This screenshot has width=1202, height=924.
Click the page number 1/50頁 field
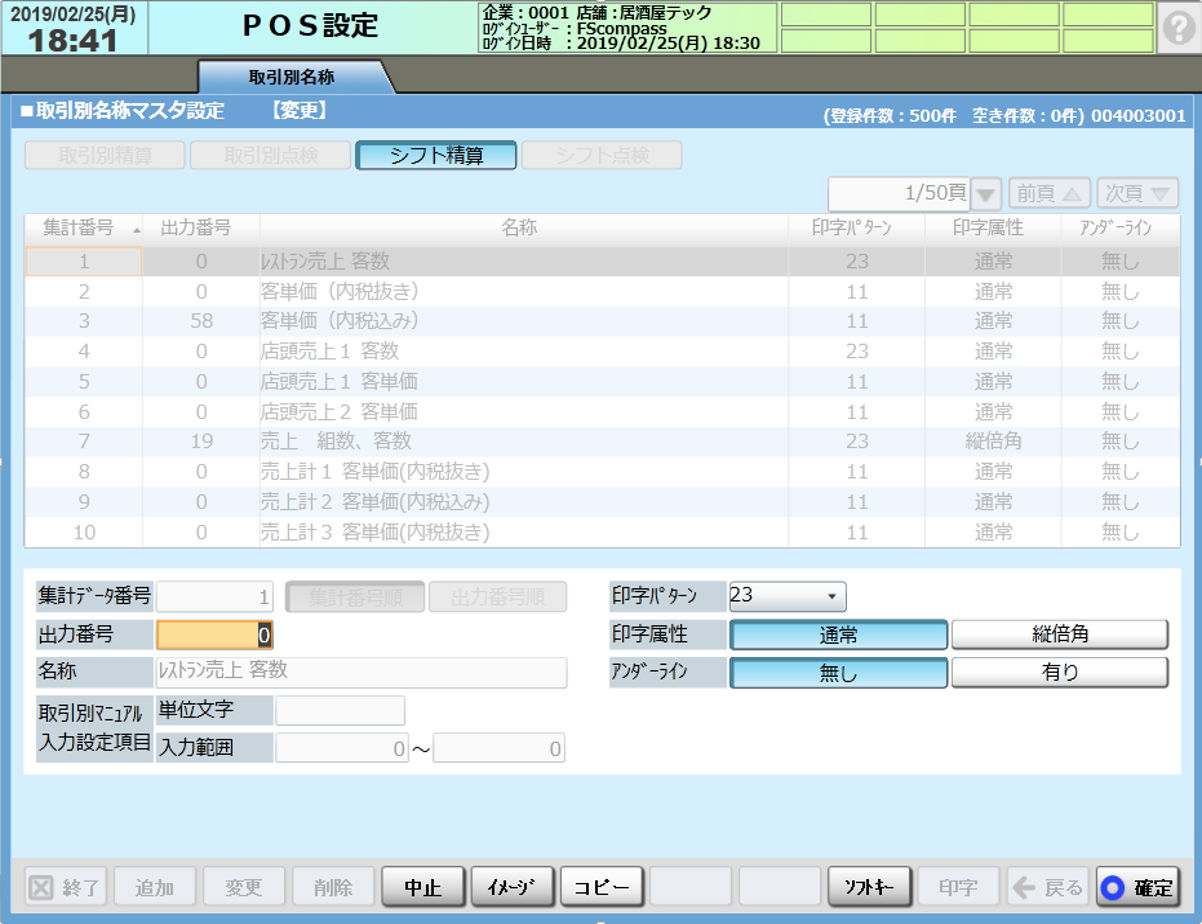click(900, 193)
